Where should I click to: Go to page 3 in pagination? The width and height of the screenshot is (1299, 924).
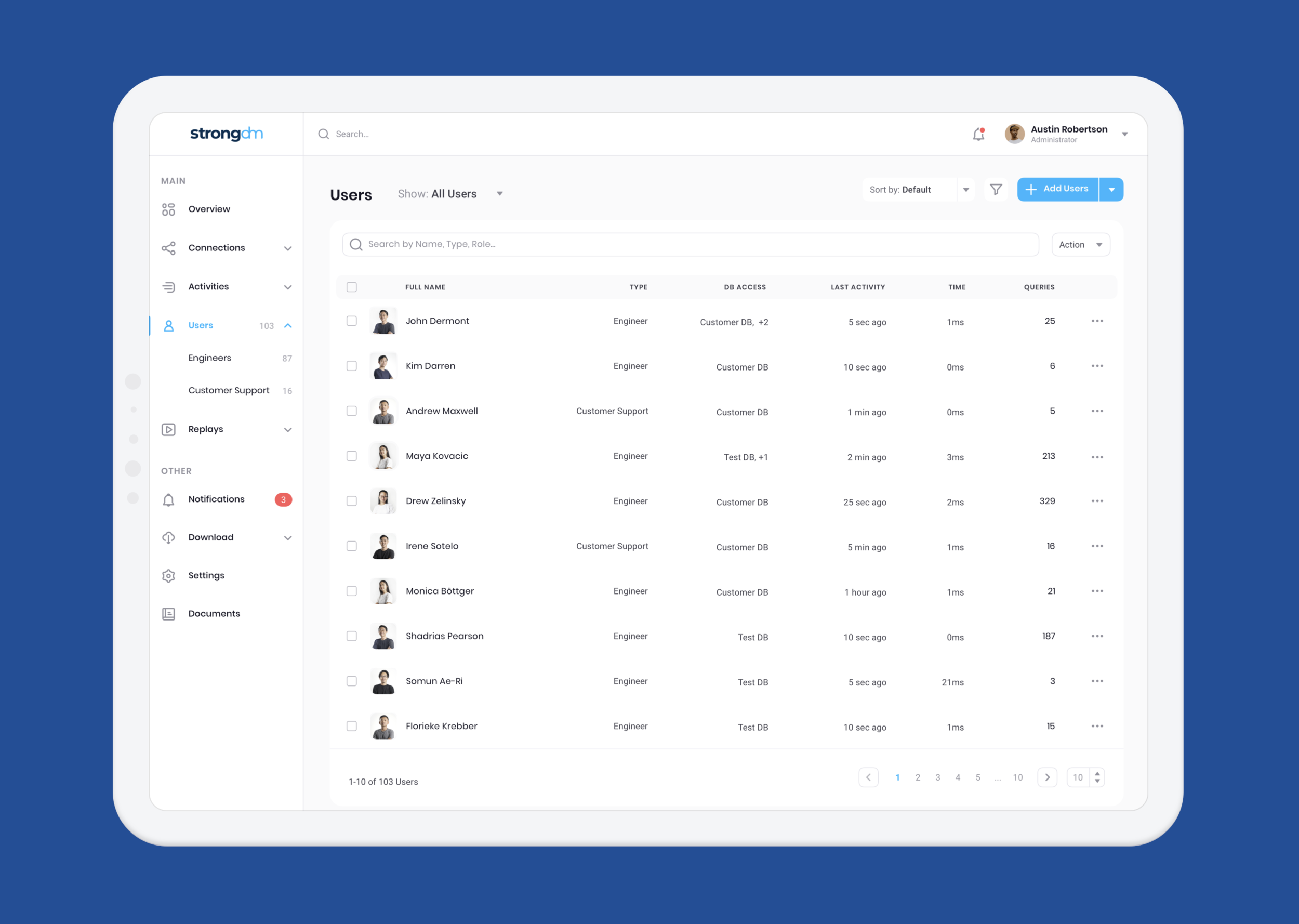point(938,777)
